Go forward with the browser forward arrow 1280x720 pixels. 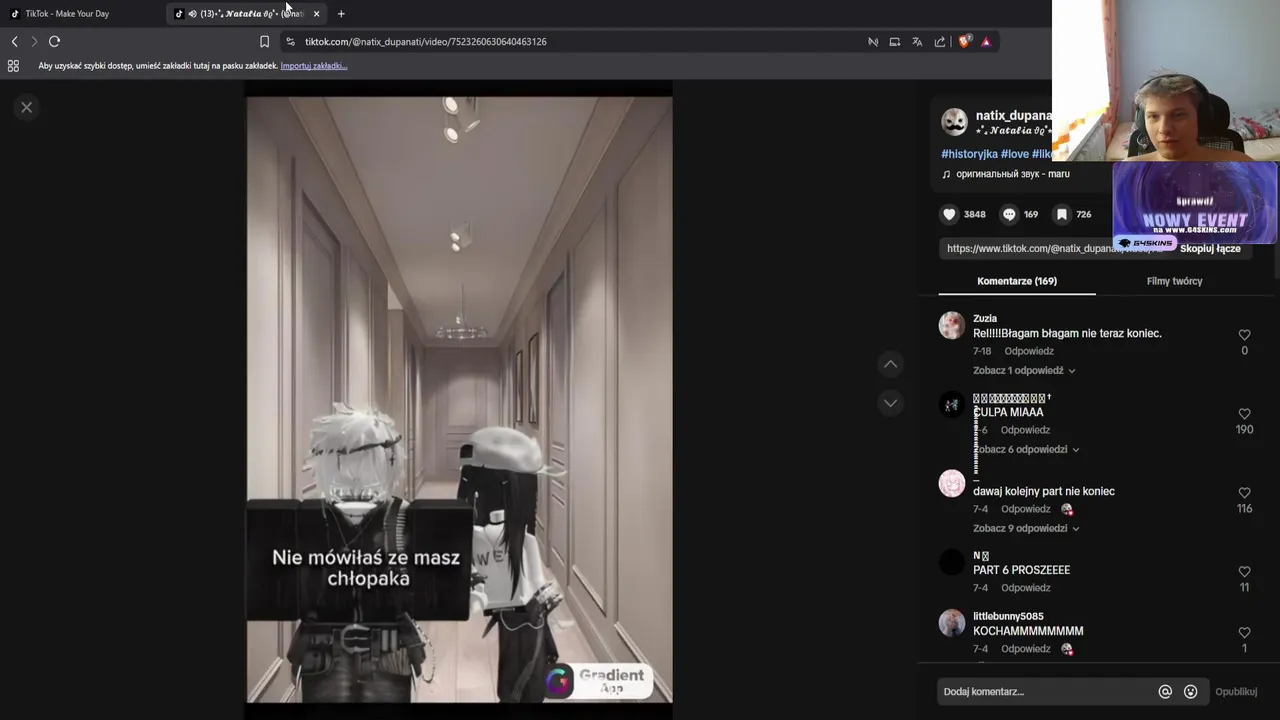[34, 41]
